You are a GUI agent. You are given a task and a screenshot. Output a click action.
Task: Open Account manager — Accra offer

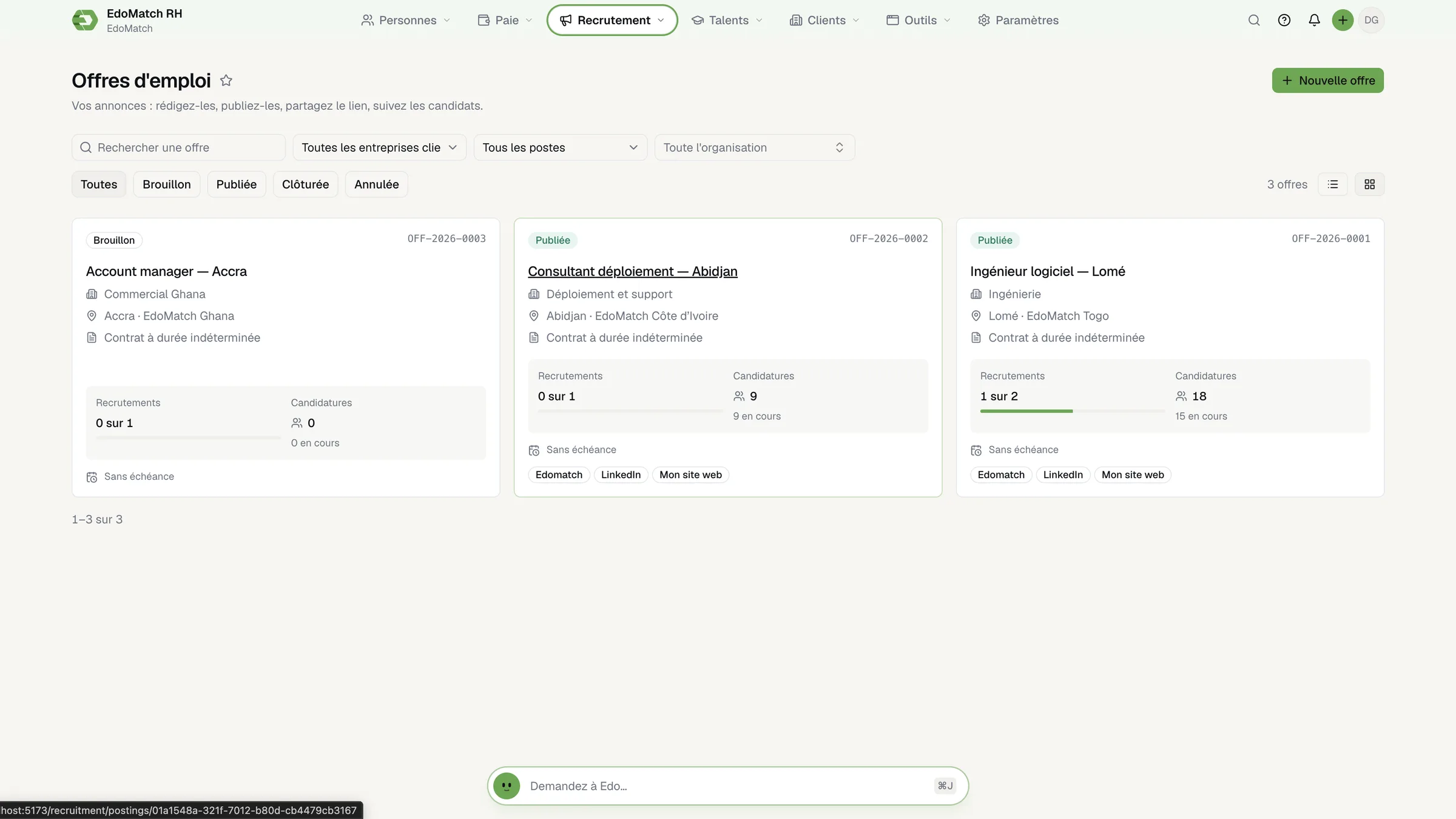tap(166, 271)
